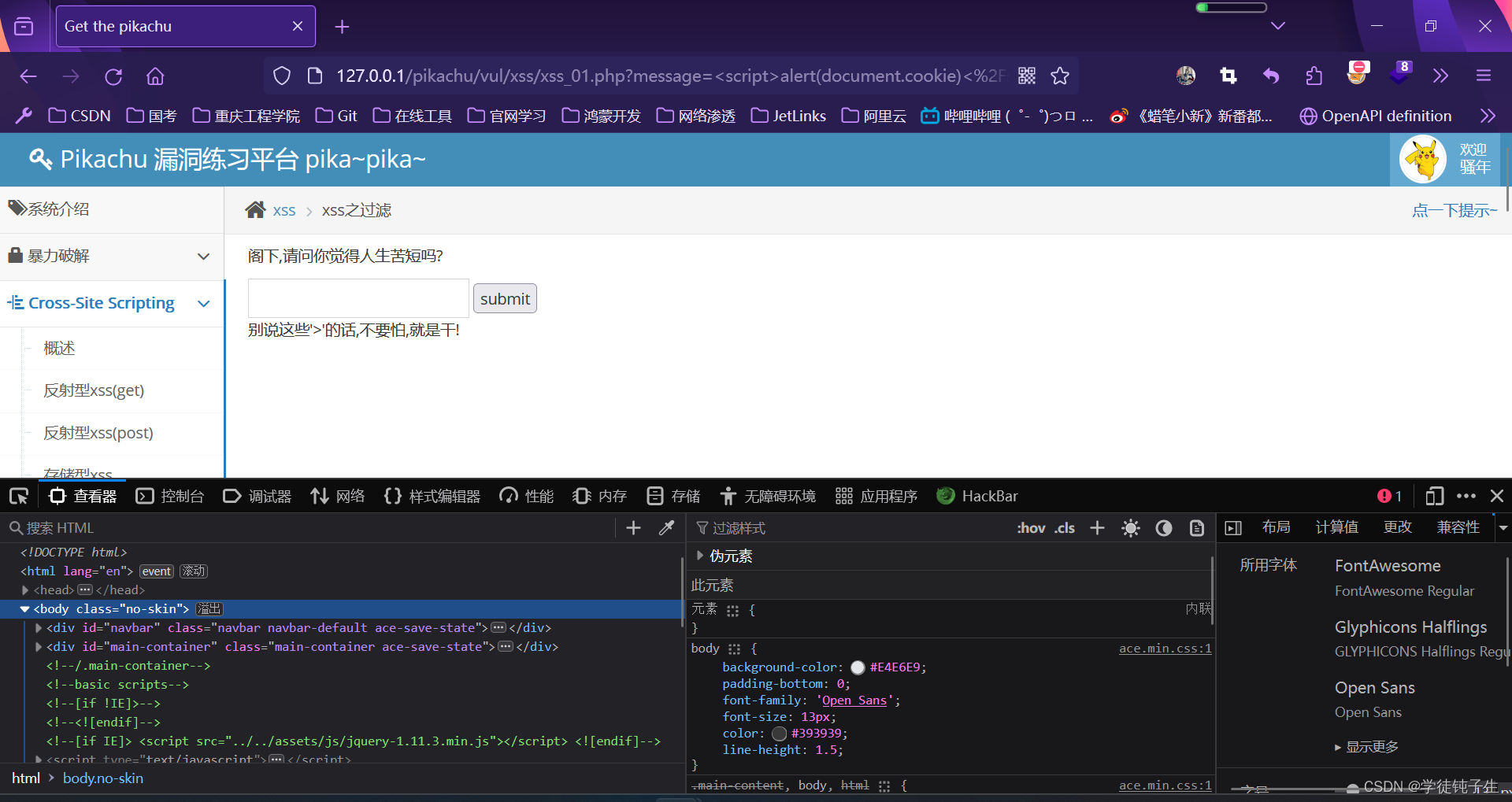The image size is (1512, 802).
Task: Show QR code for this page
Action: (x=1027, y=76)
